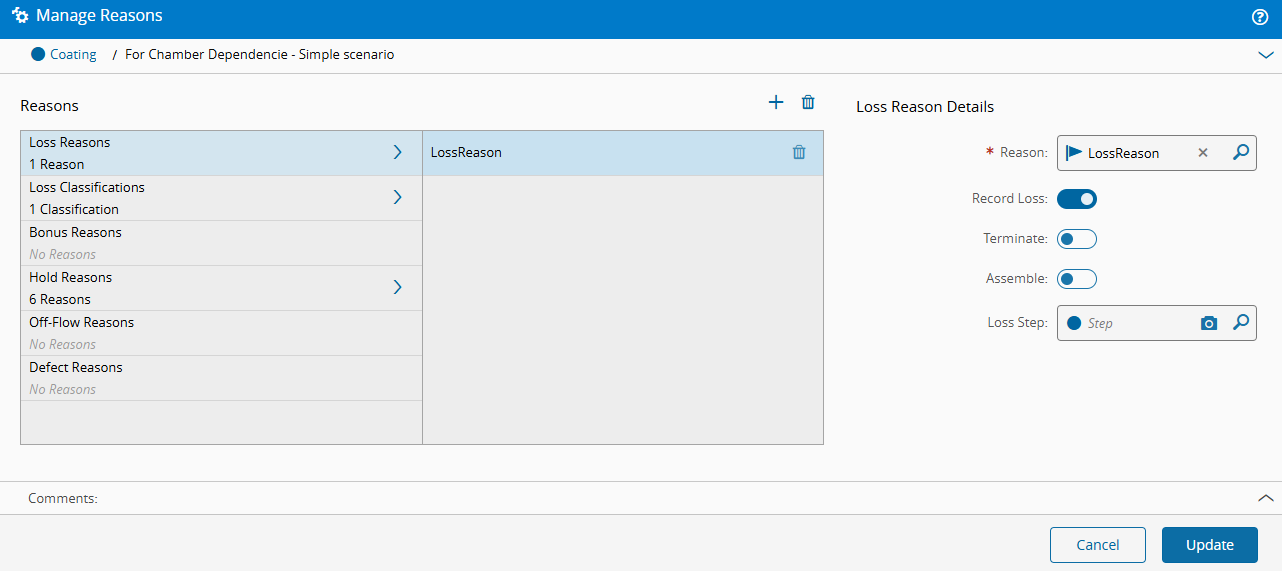The height and width of the screenshot is (571, 1282).
Task: Click the Cancel button
Action: click(1098, 545)
